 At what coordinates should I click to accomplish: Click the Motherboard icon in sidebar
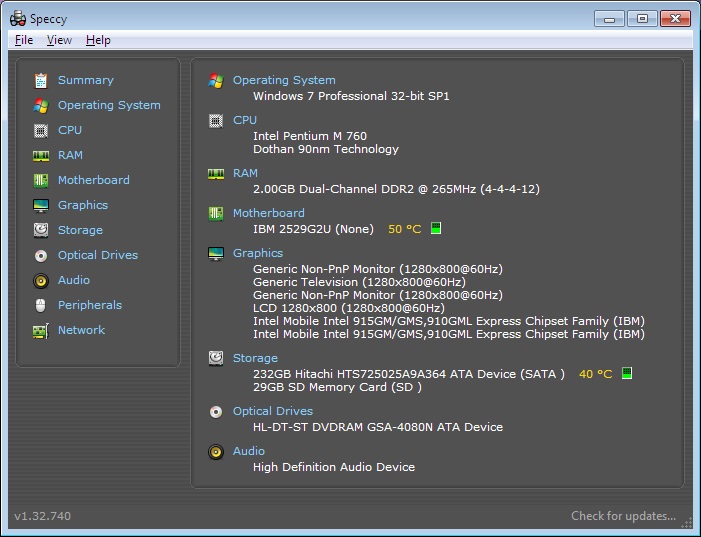point(41,181)
